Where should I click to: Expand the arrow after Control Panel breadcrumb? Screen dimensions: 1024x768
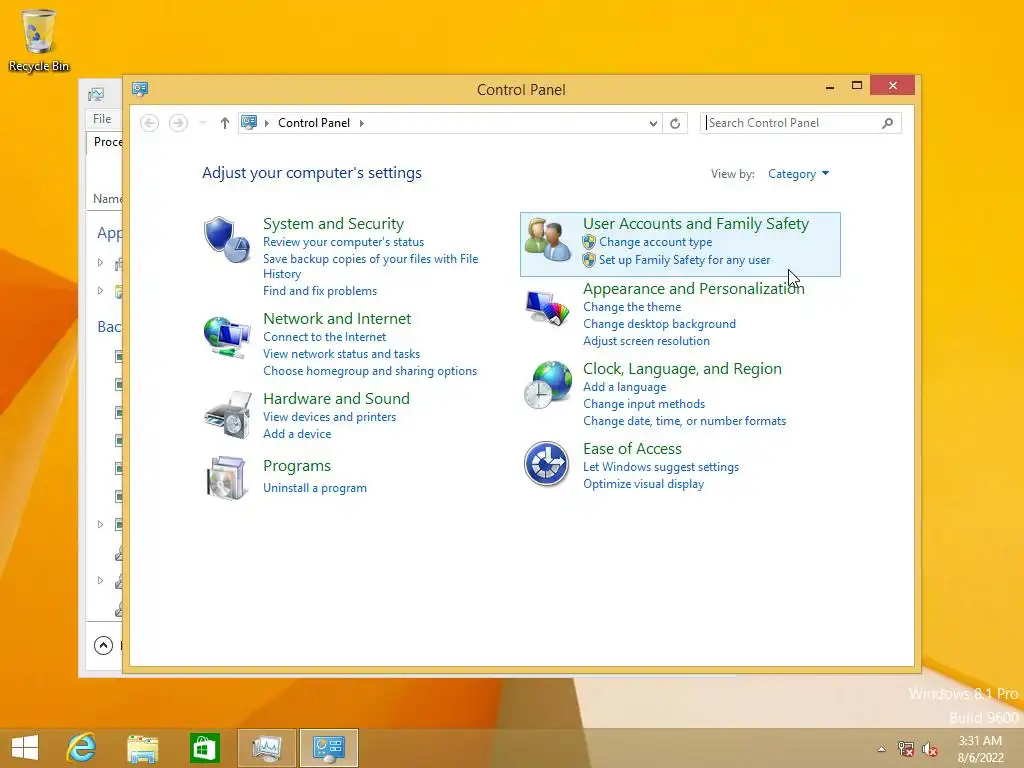click(361, 123)
